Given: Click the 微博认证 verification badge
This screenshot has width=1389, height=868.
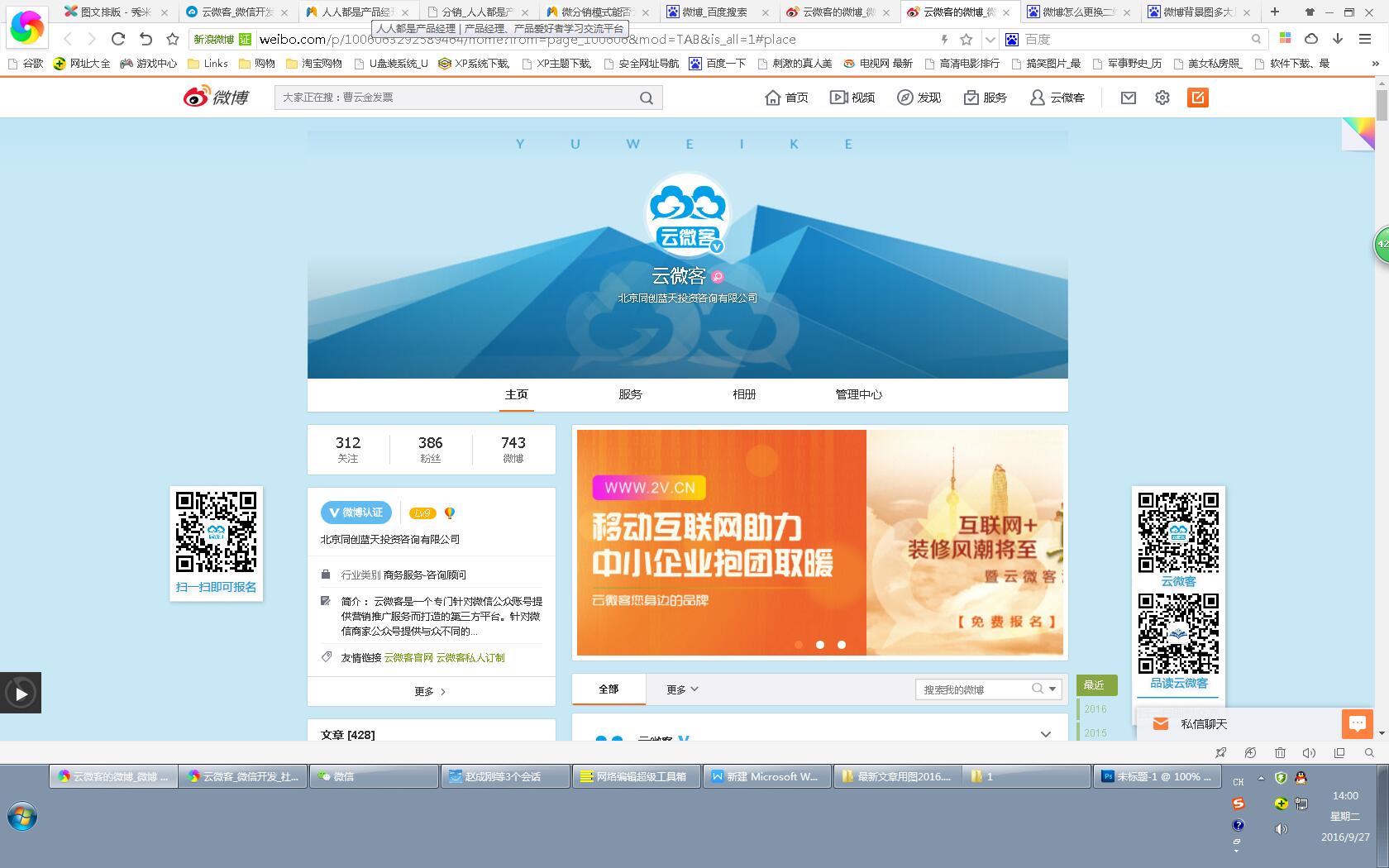Looking at the screenshot, I should click(x=356, y=513).
